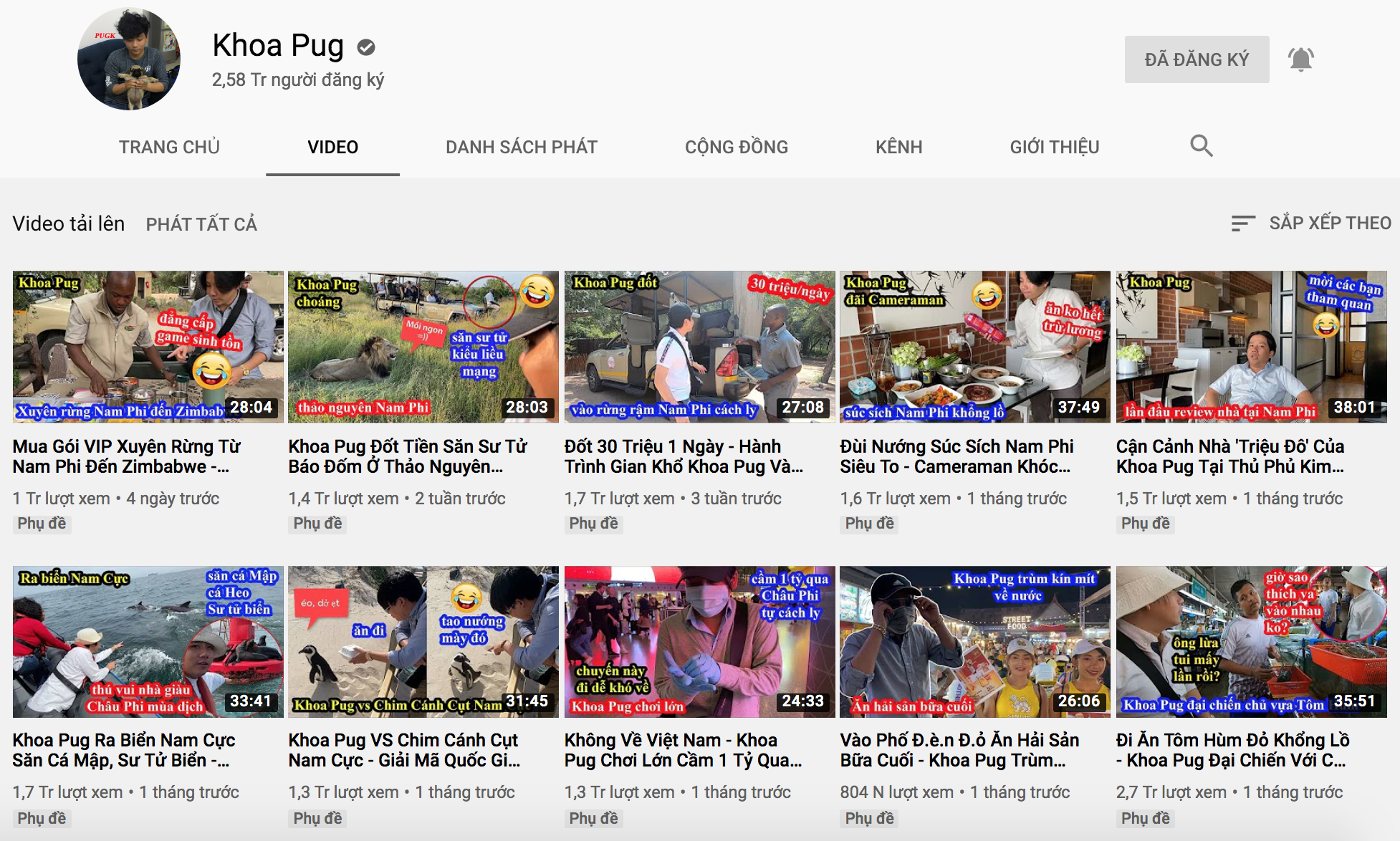Click the sort lines icon

[1243, 224]
